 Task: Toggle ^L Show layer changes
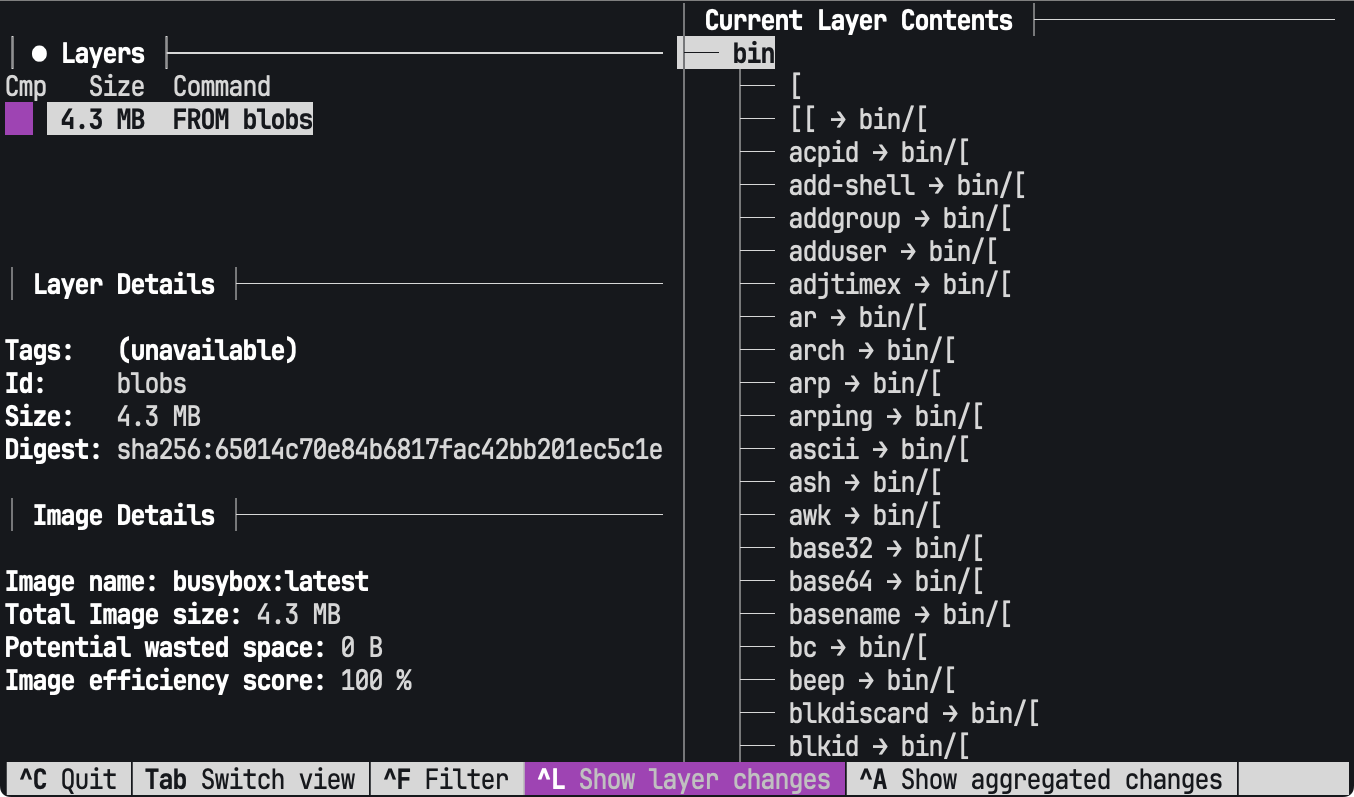[x=684, y=779]
